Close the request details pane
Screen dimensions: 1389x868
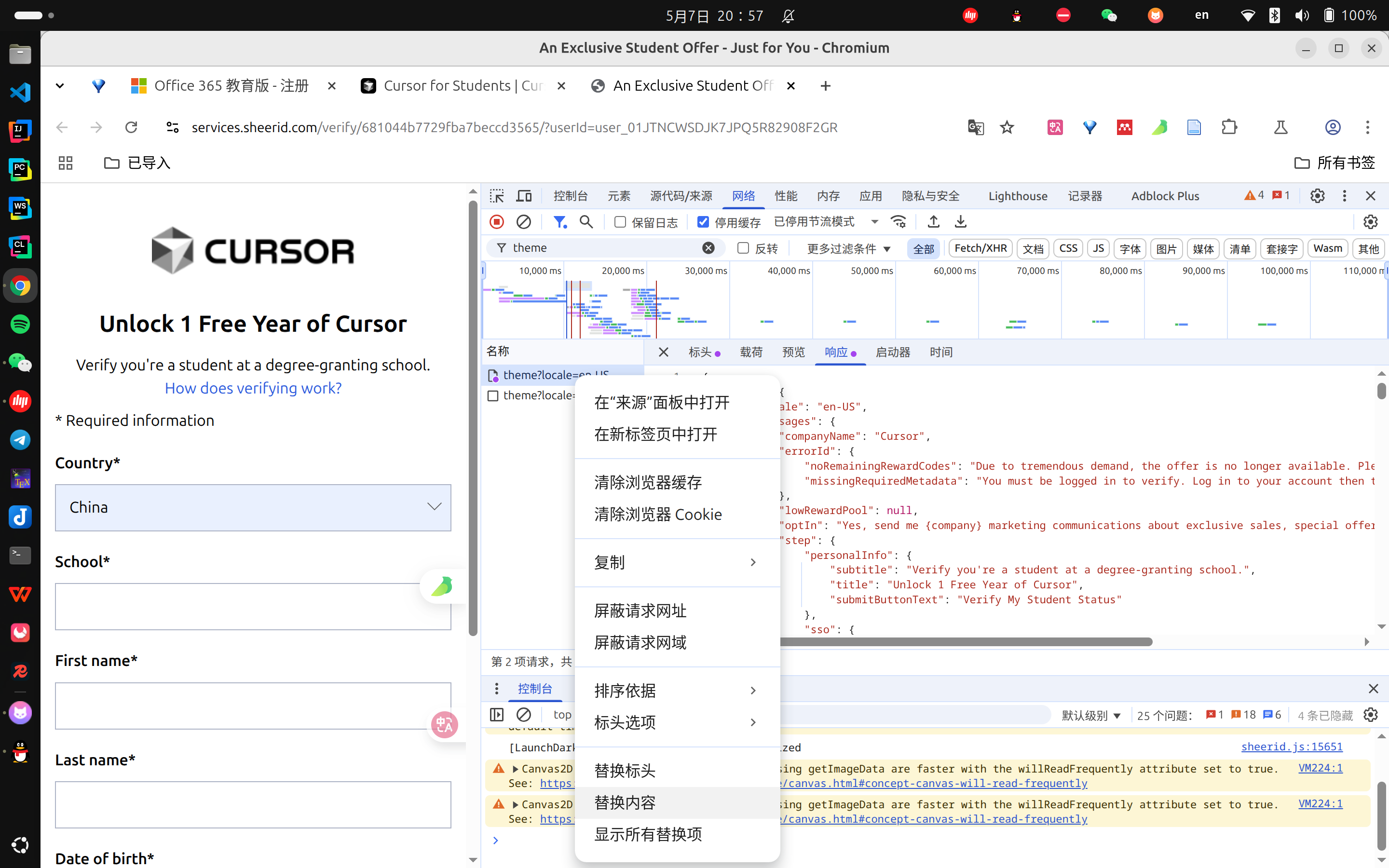click(664, 352)
